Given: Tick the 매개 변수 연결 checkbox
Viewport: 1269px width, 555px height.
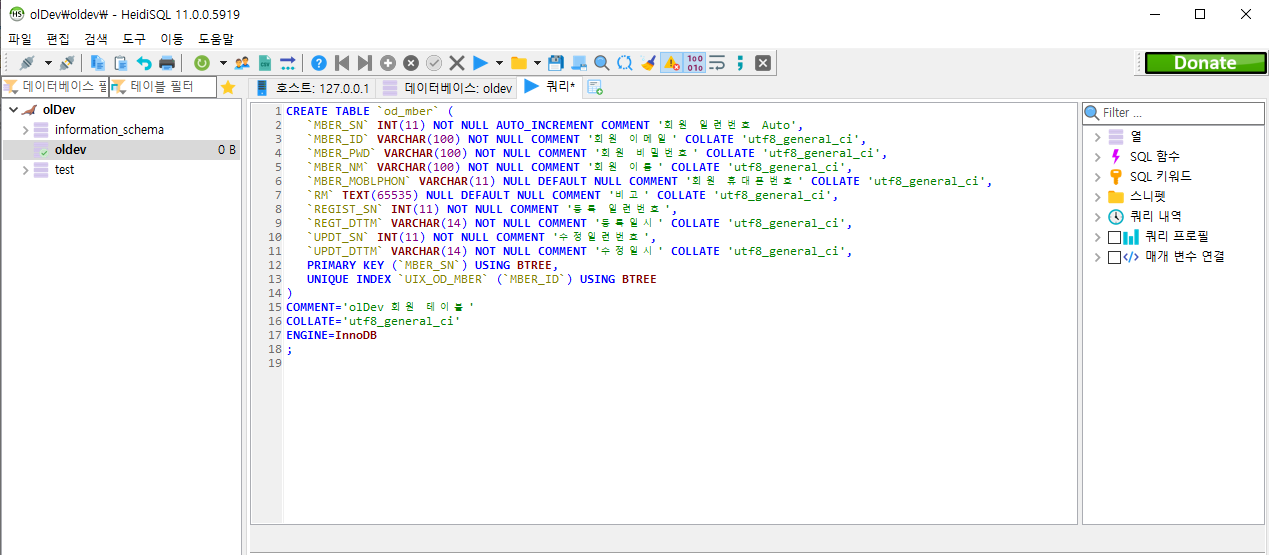Looking at the screenshot, I should [1114, 257].
